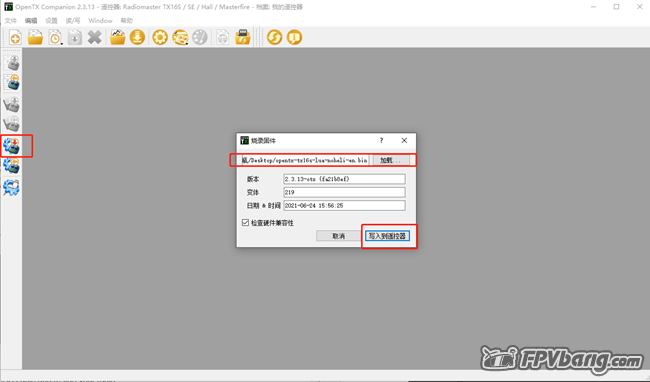Image resolution: width=650 pixels, height=382 pixels.
Task: Open the 帮助 menu
Action: point(126,21)
